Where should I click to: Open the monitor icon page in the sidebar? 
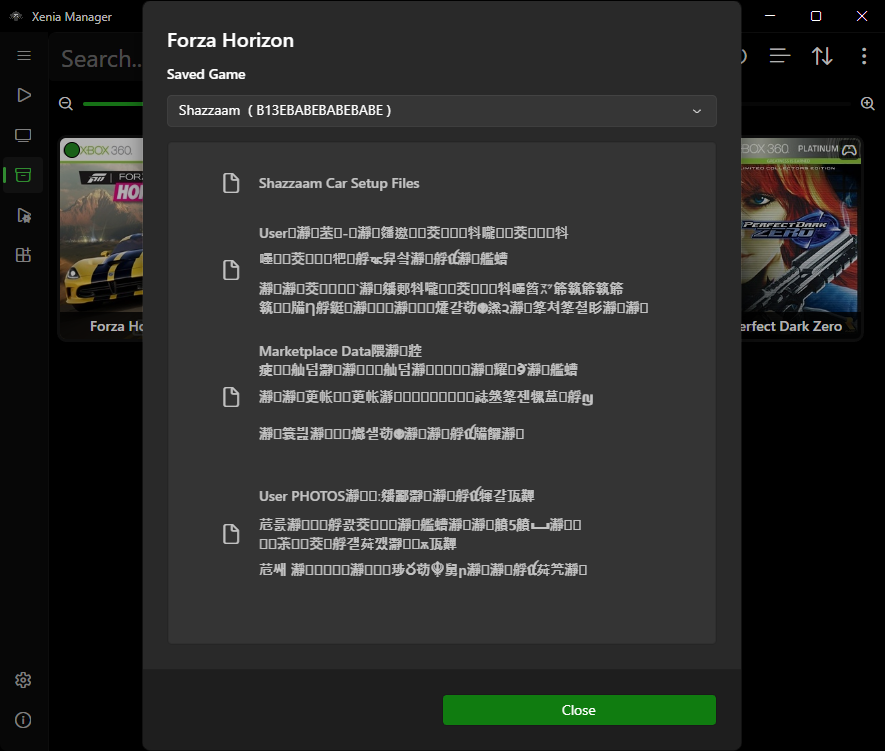coord(24,135)
